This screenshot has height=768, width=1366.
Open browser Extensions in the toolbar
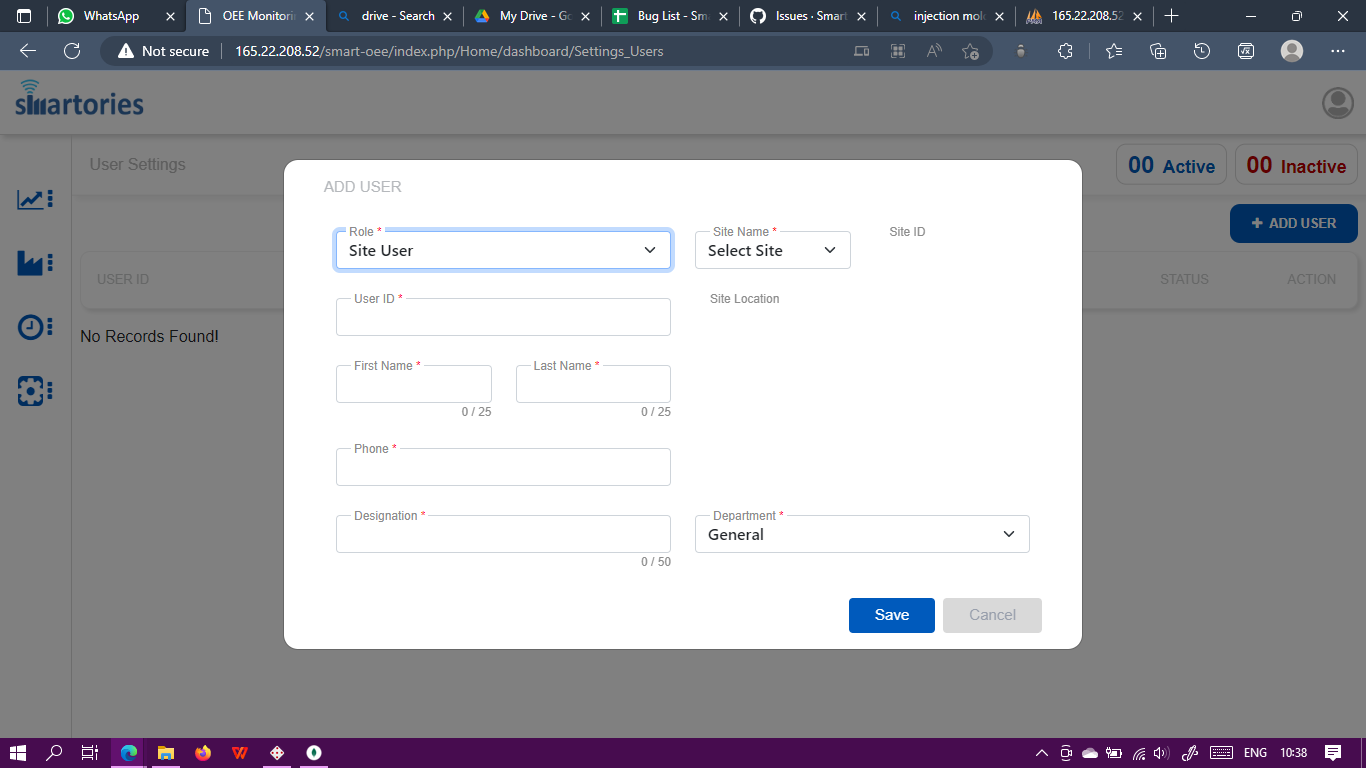tap(1065, 50)
